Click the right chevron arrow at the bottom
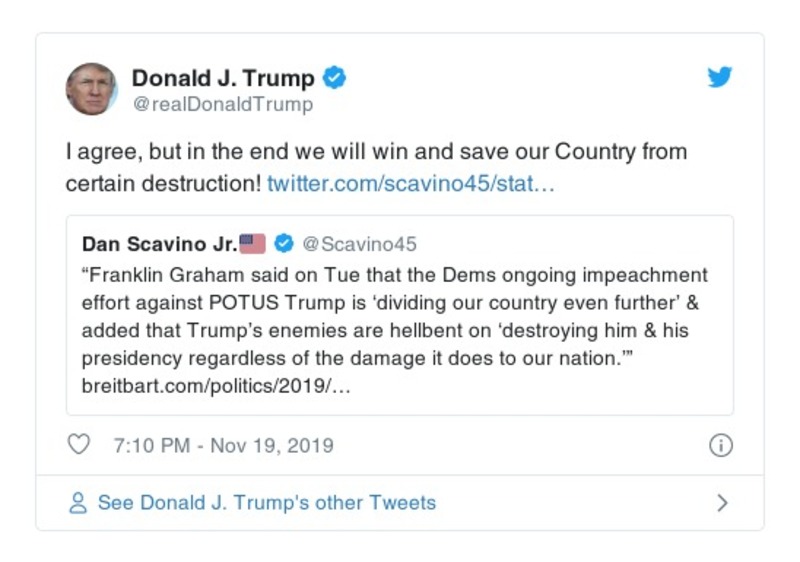The image size is (800, 562). tap(722, 503)
